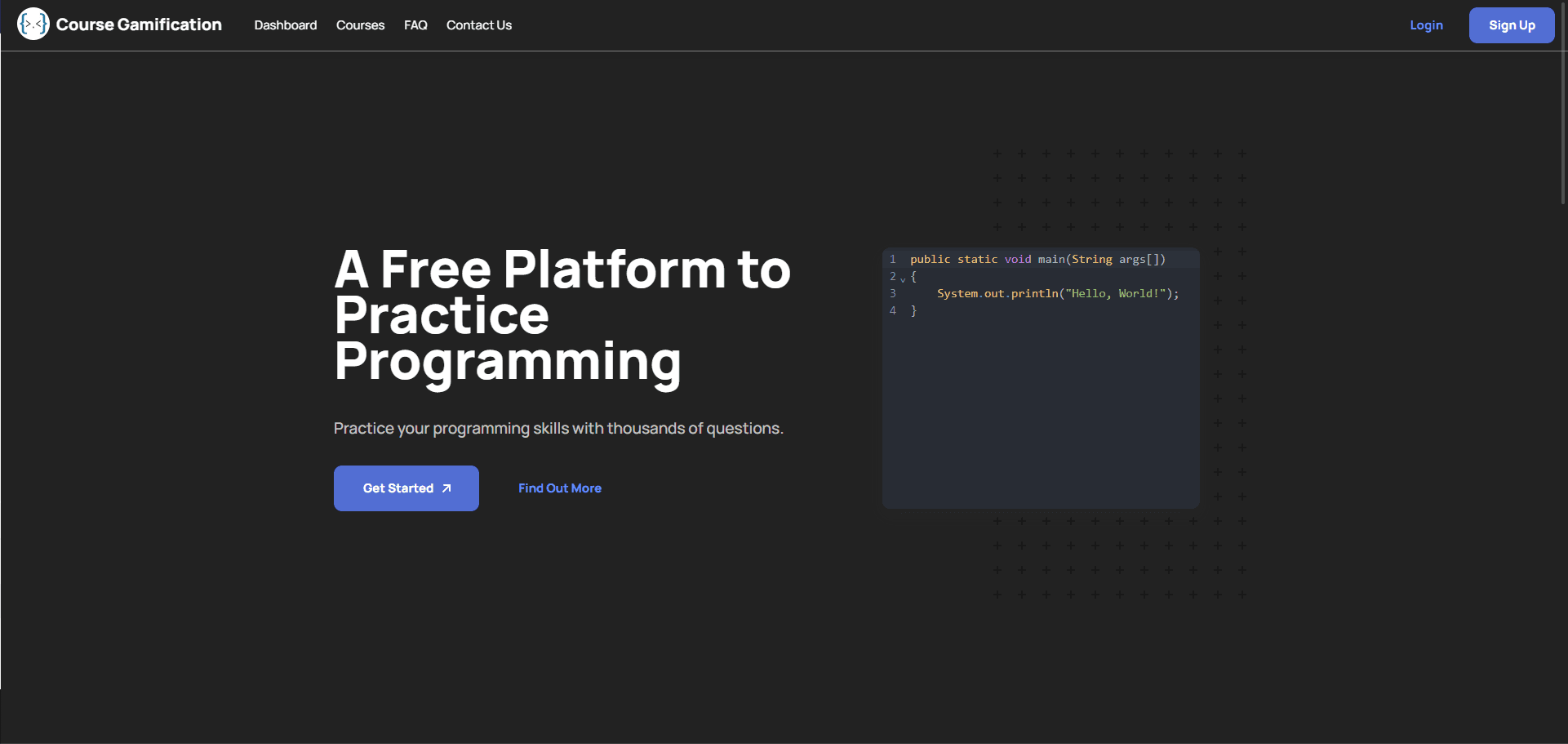Click the main heading text
This screenshot has width=1568, height=744.
(562, 314)
